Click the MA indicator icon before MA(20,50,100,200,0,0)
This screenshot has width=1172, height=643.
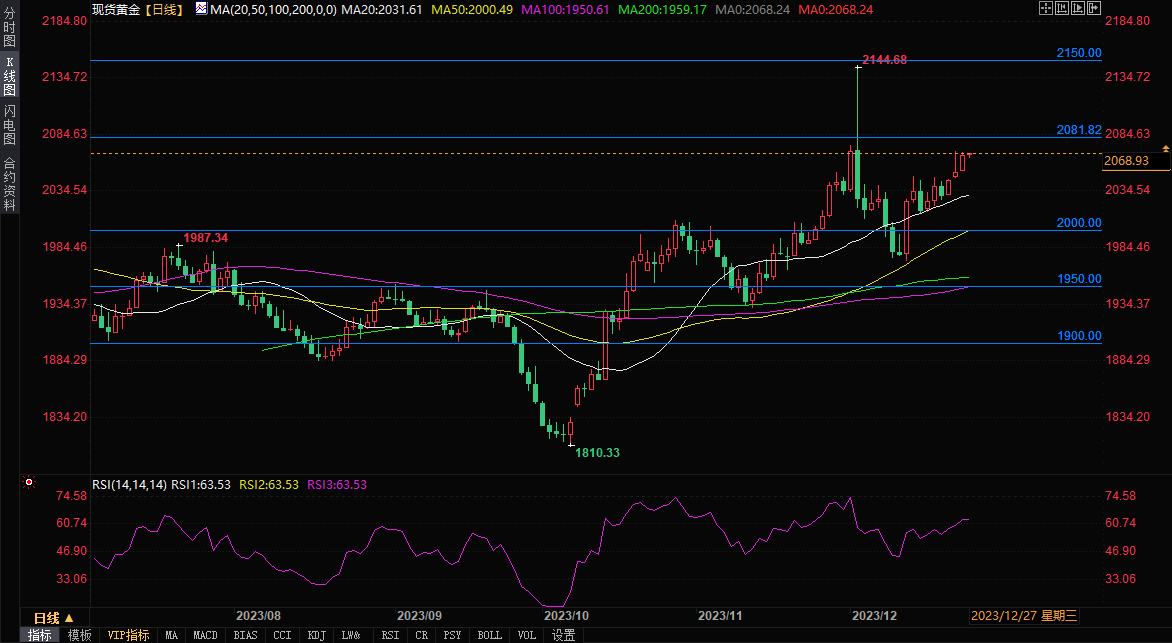(x=202, y=9)
